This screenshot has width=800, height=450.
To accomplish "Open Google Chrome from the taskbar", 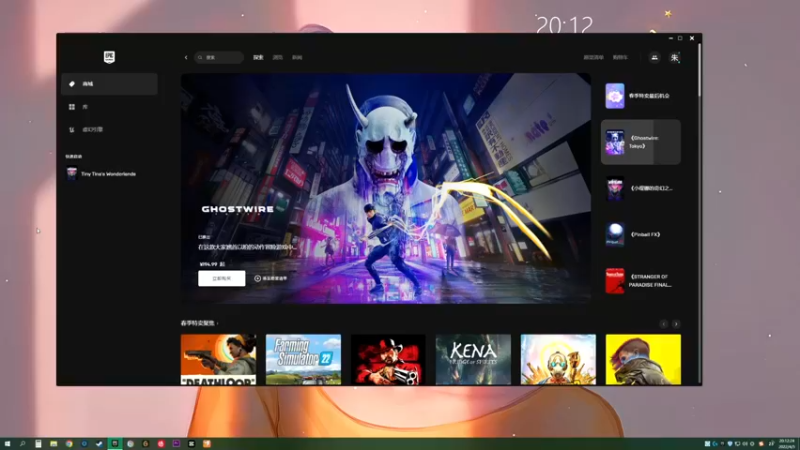I will tap(69, 444).
